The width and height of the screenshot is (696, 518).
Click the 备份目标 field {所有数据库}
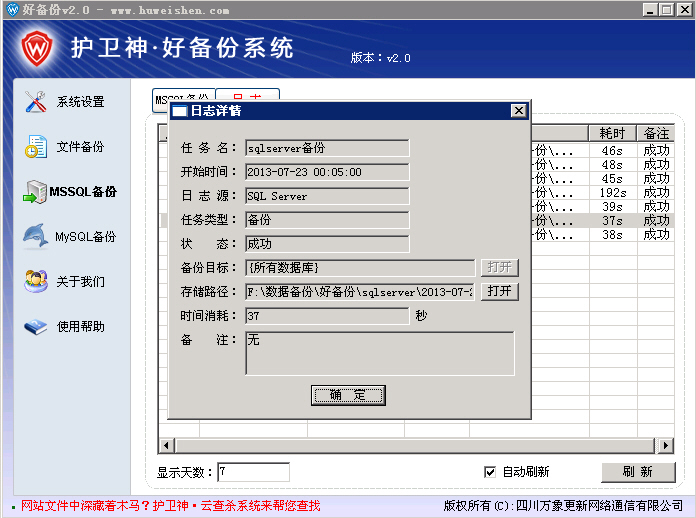(360, 268)
